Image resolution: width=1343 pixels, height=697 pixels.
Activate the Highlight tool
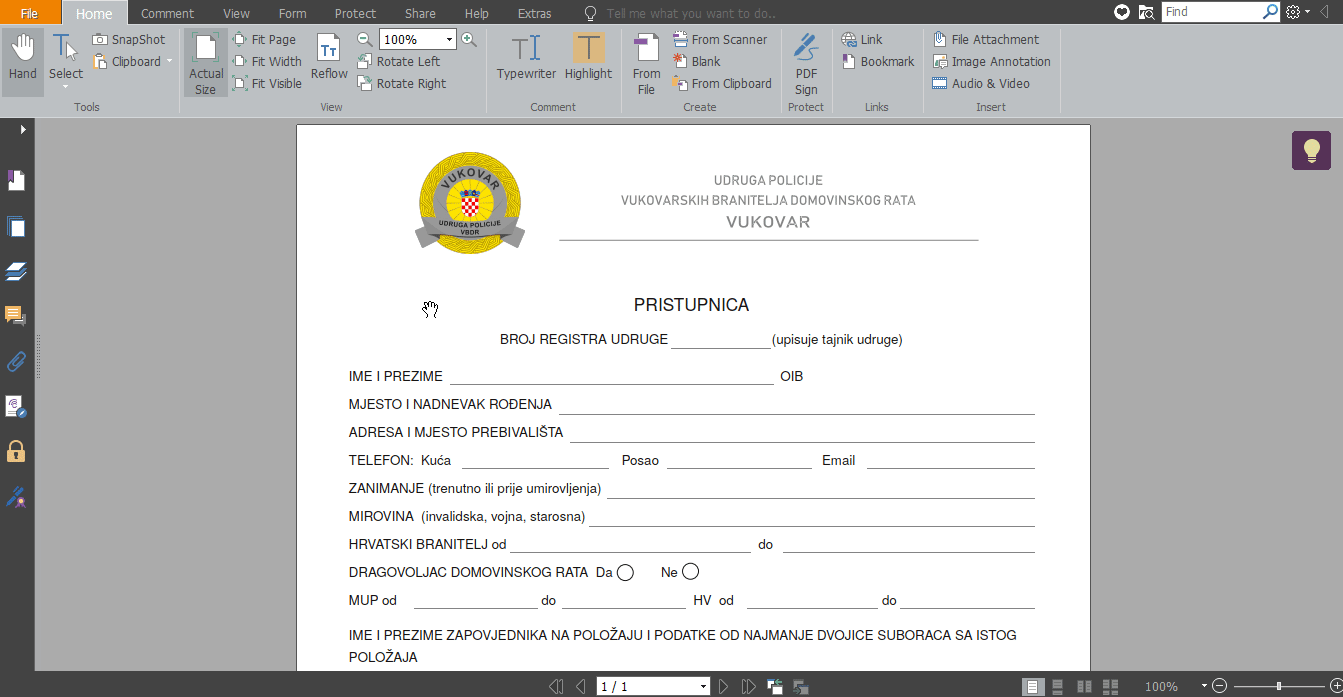point(588,58)
